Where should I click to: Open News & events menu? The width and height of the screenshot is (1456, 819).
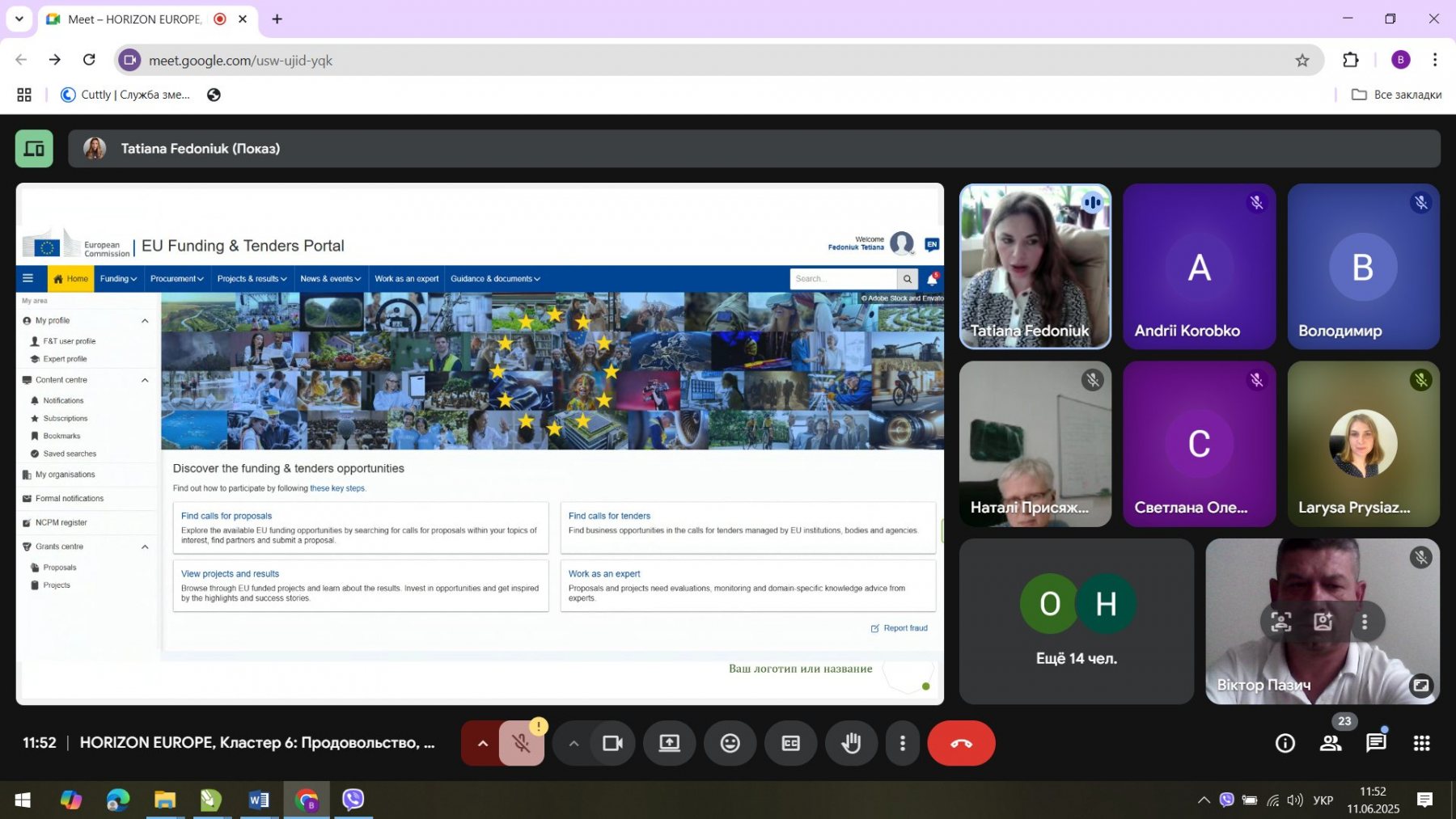pos(330,279)
